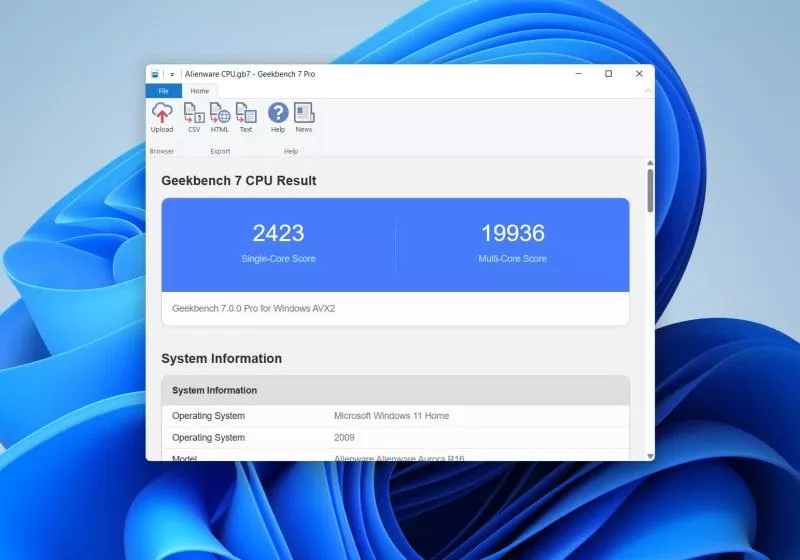Click the vertical scrollbar thumb
800x560 pixels.
650,191
